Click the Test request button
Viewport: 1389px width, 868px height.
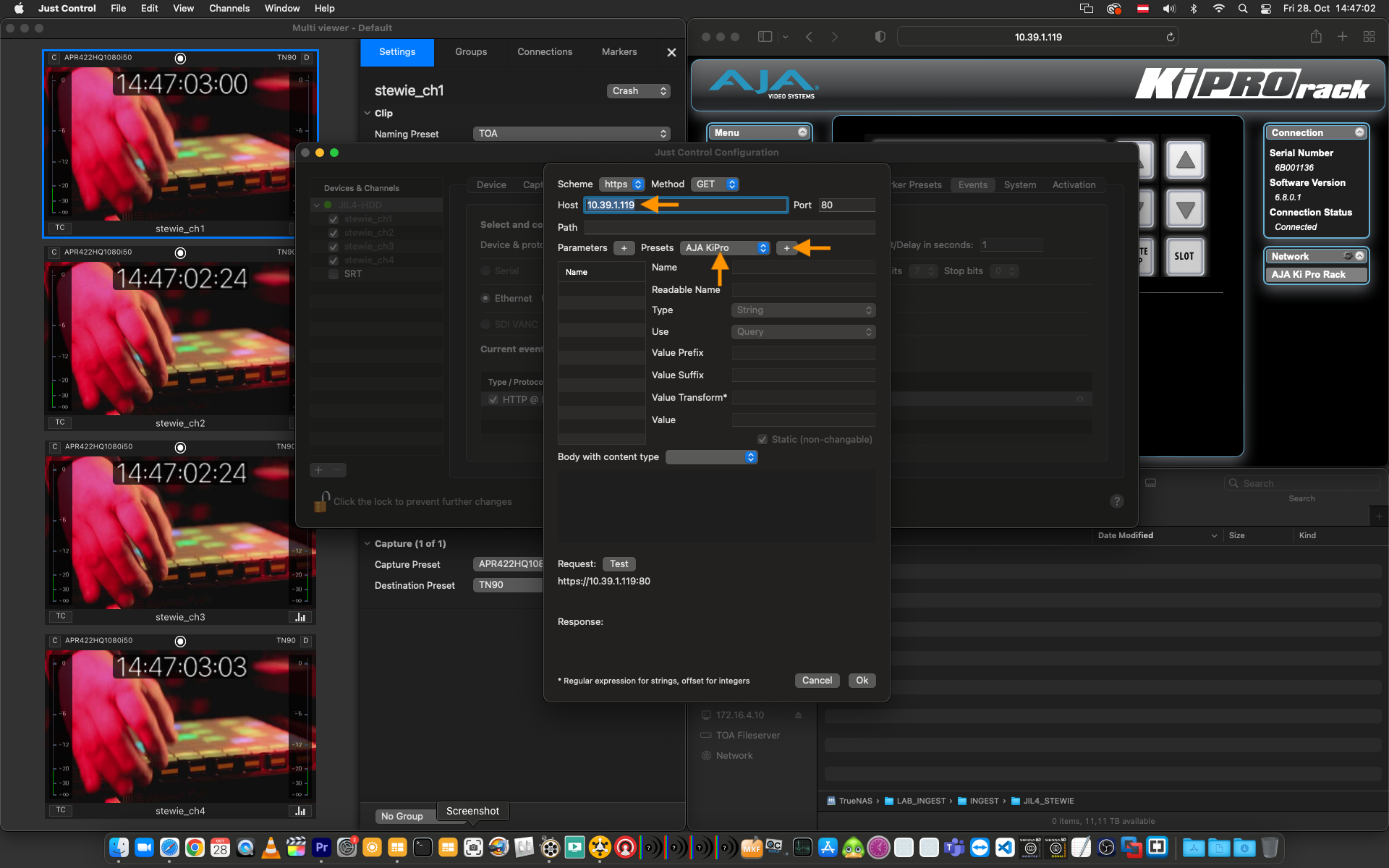coord(619,564)
